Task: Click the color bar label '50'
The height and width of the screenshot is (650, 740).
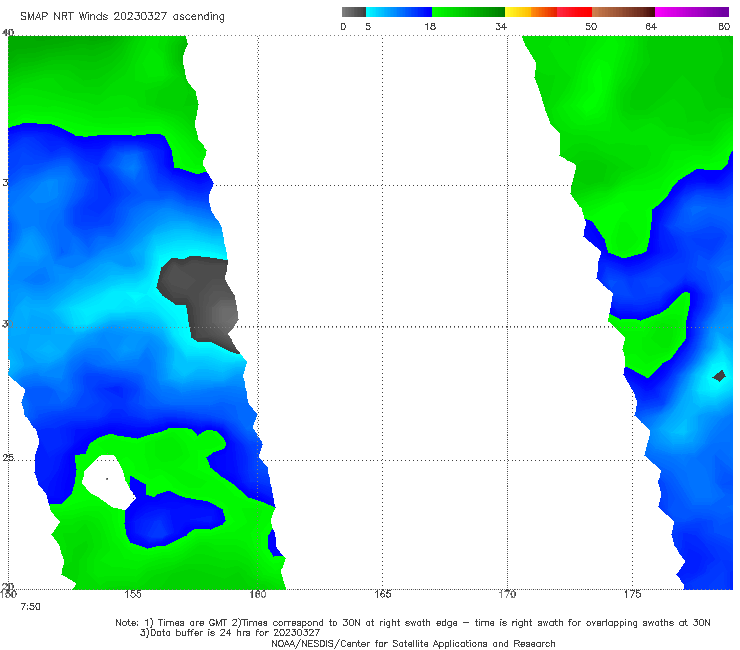Action: click(x=591, y=26)
